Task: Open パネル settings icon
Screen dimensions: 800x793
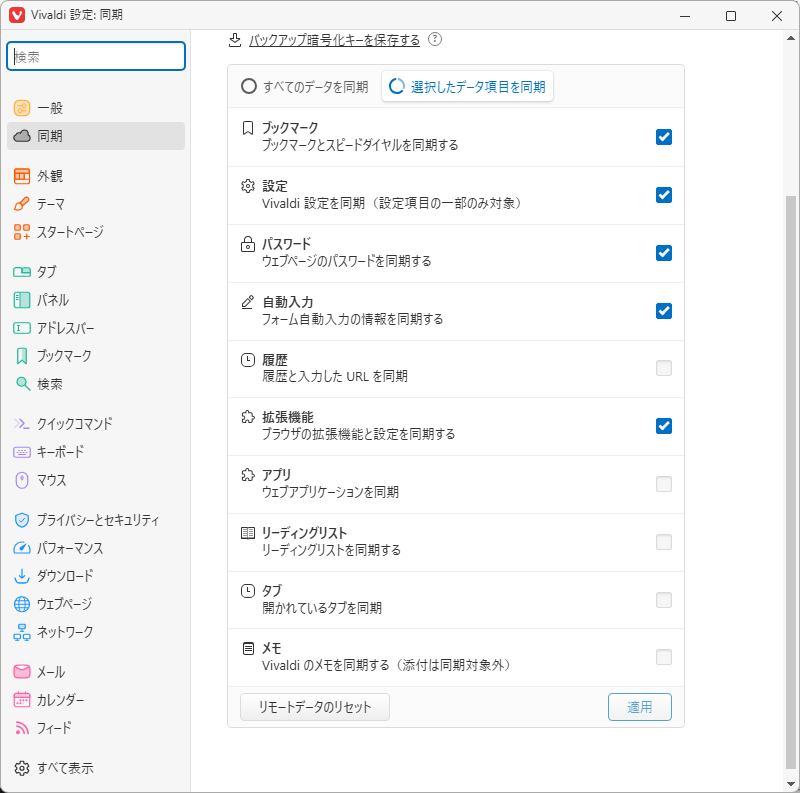Action: coord(21,300)
